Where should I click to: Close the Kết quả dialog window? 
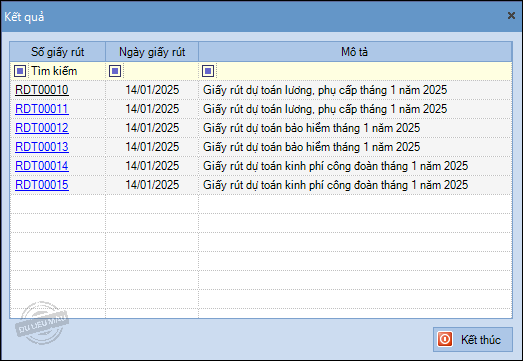coord(511,16)
